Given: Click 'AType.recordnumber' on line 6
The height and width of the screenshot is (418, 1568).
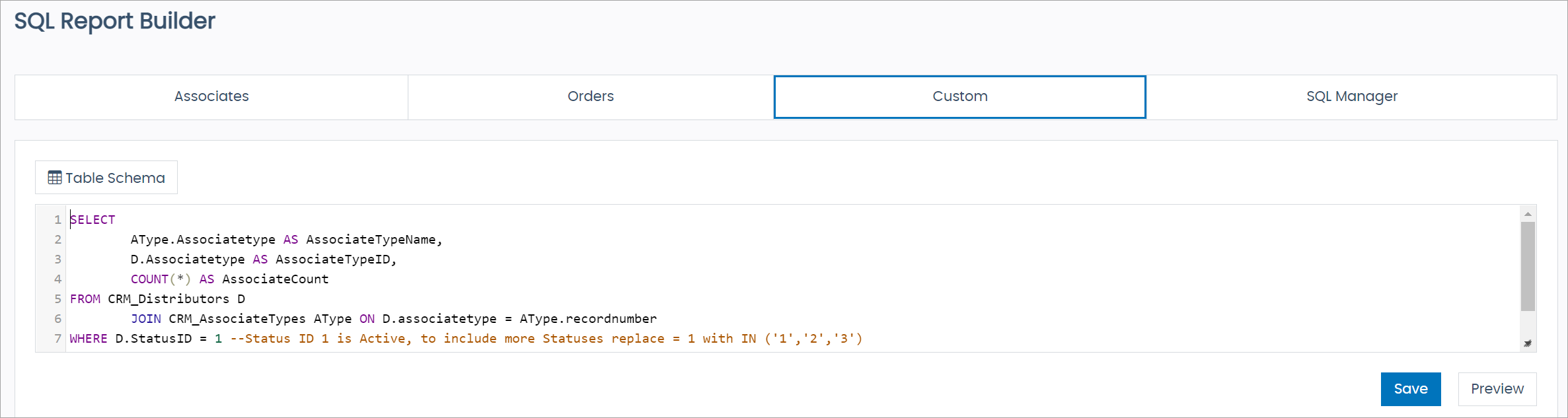Looking at the screenshot, I should (588, 319).
